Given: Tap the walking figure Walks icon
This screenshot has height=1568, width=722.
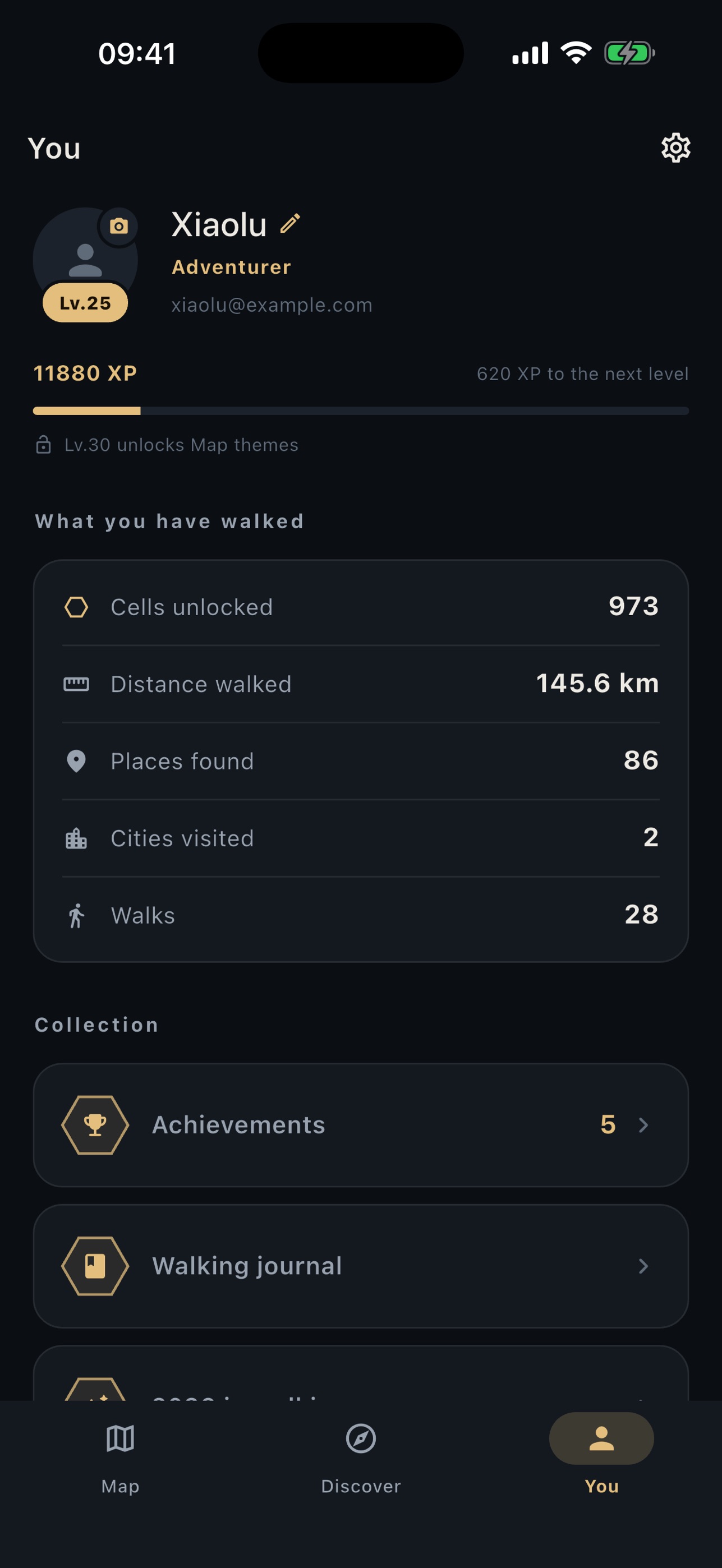Looking at the screenshot, I should [76, 915].
